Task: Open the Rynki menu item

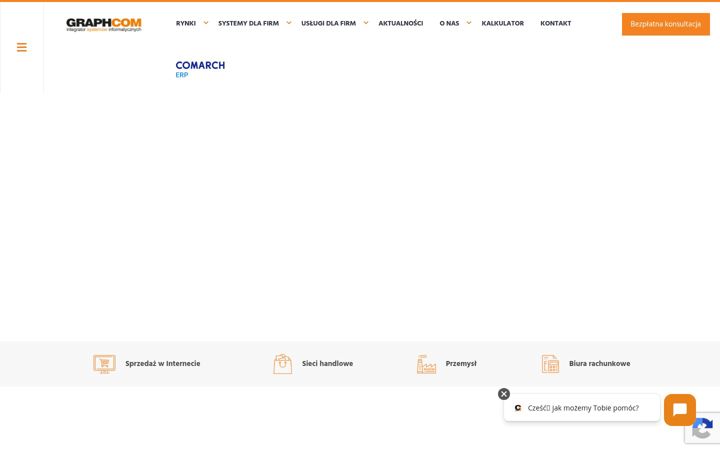Action: (x=186, y=23)
